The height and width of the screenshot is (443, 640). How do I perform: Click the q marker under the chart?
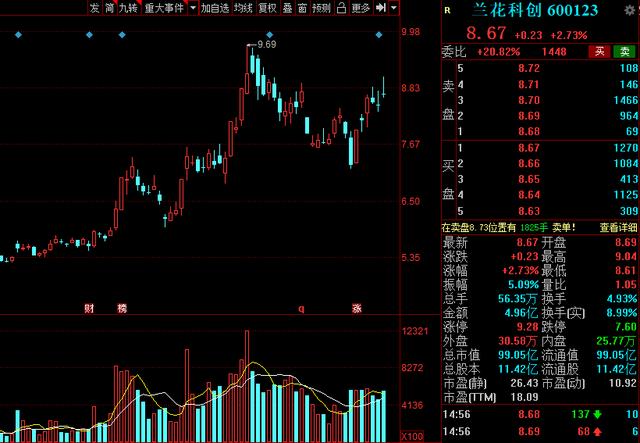tap(301, 309)
